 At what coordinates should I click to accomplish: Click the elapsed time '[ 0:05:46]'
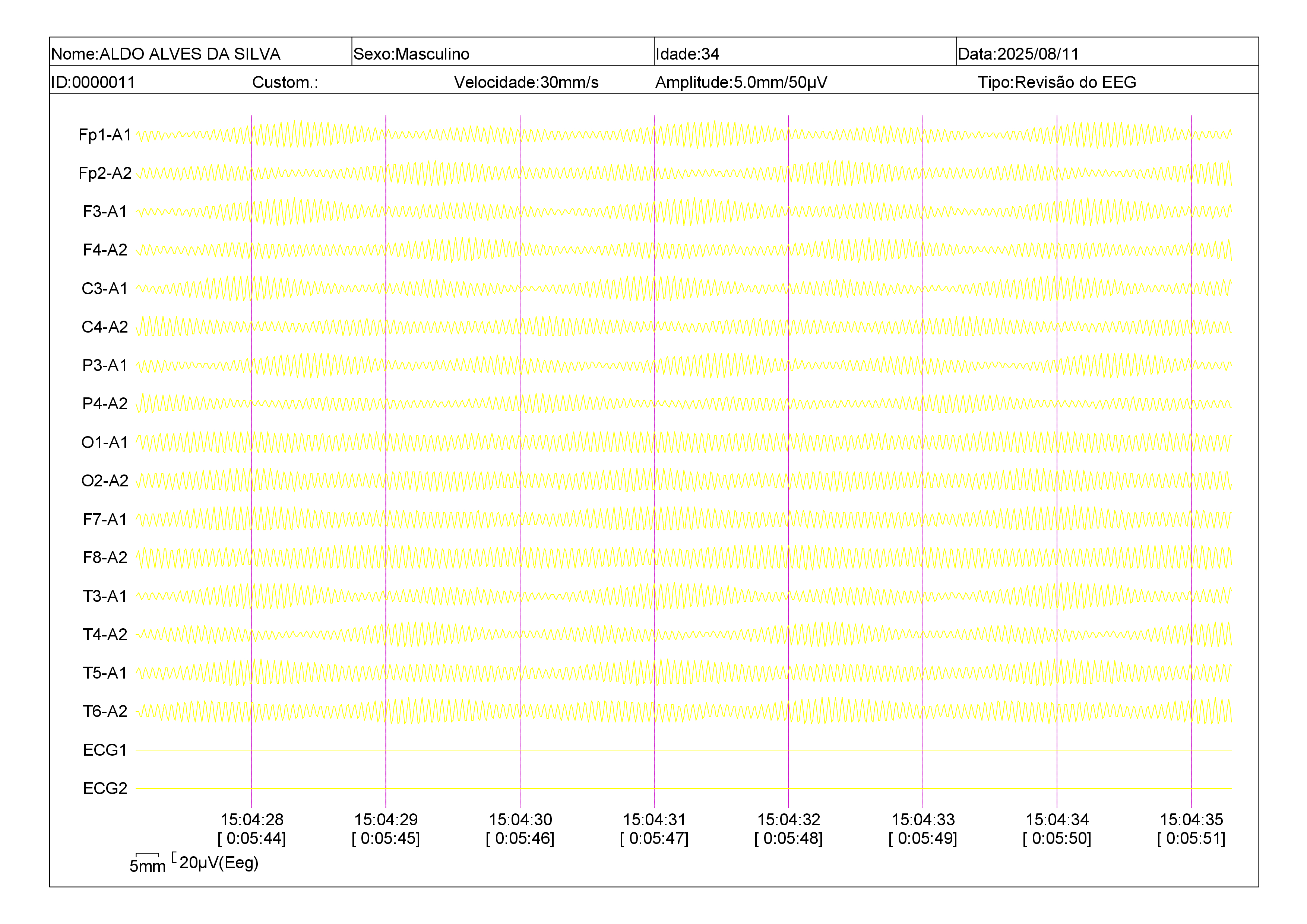[520, 838]
